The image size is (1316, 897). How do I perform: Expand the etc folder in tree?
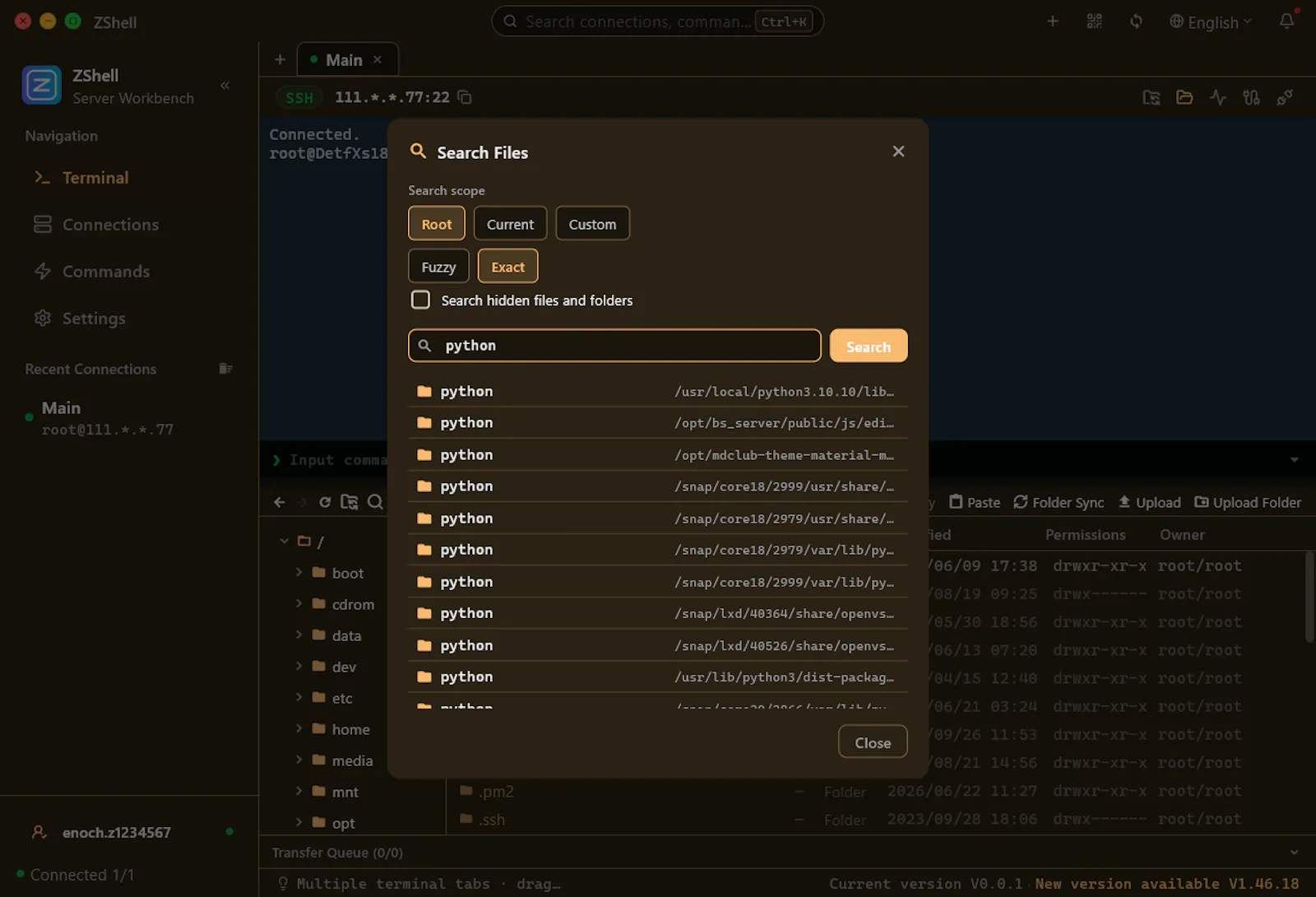[x=299, y=697]
